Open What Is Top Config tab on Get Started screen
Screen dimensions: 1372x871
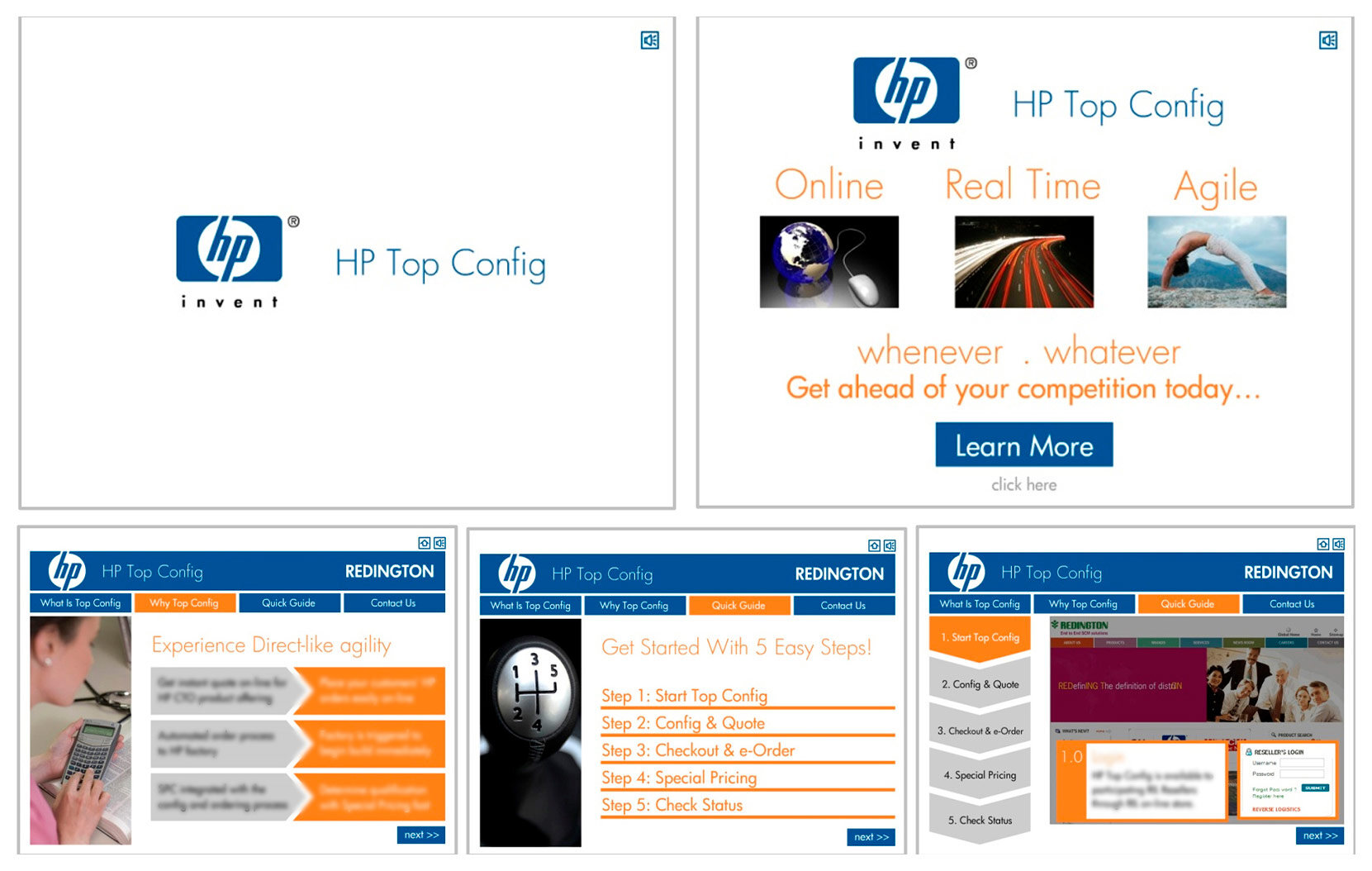point(530,605)
